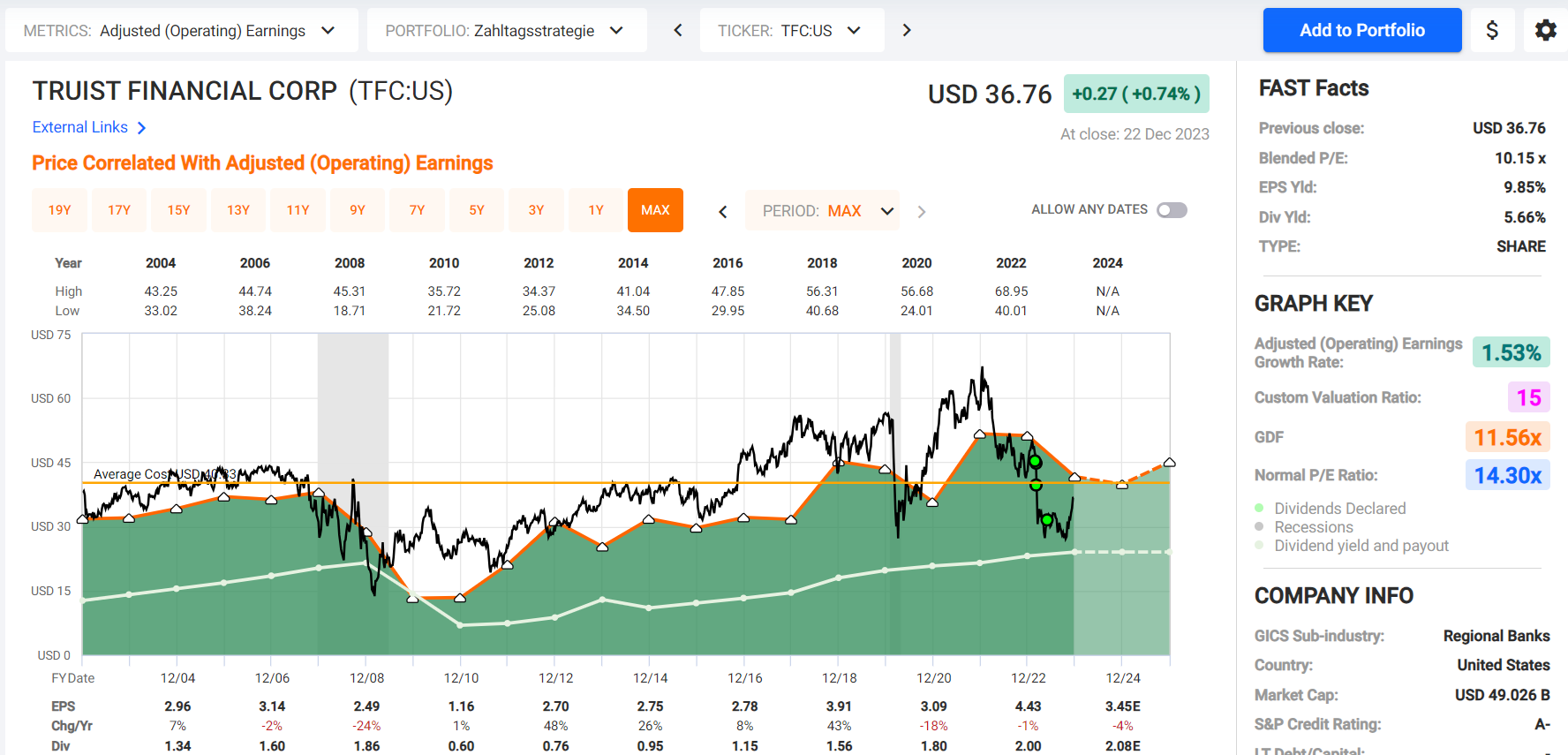Toggle Allow Any Dates switch
Viewport: 1568px width, 755px height.
[1172, 210]
